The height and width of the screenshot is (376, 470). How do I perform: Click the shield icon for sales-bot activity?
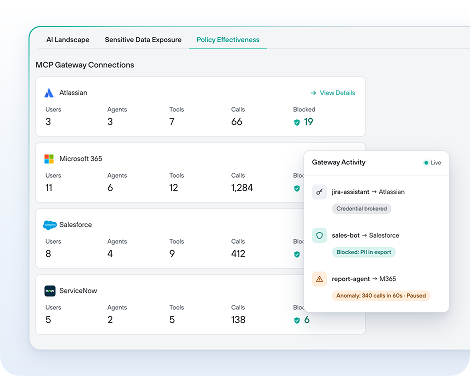pos(319,236)
